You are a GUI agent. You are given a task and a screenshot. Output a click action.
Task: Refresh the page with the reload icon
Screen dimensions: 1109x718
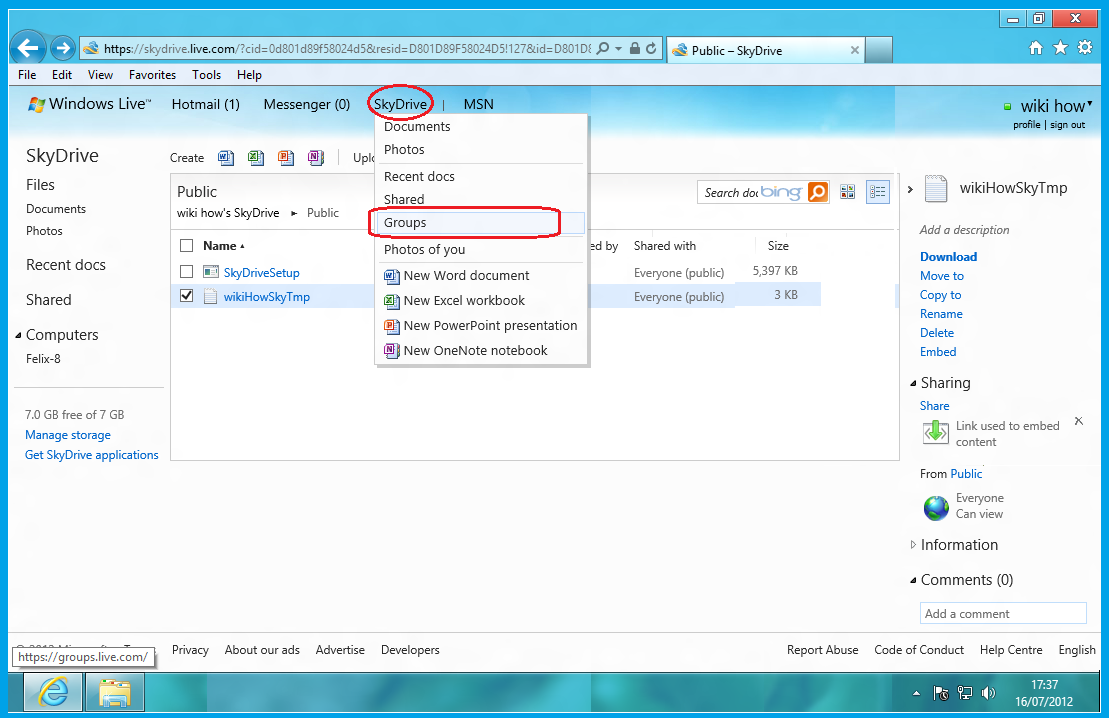pyautogui.click(x=651, y=49)
